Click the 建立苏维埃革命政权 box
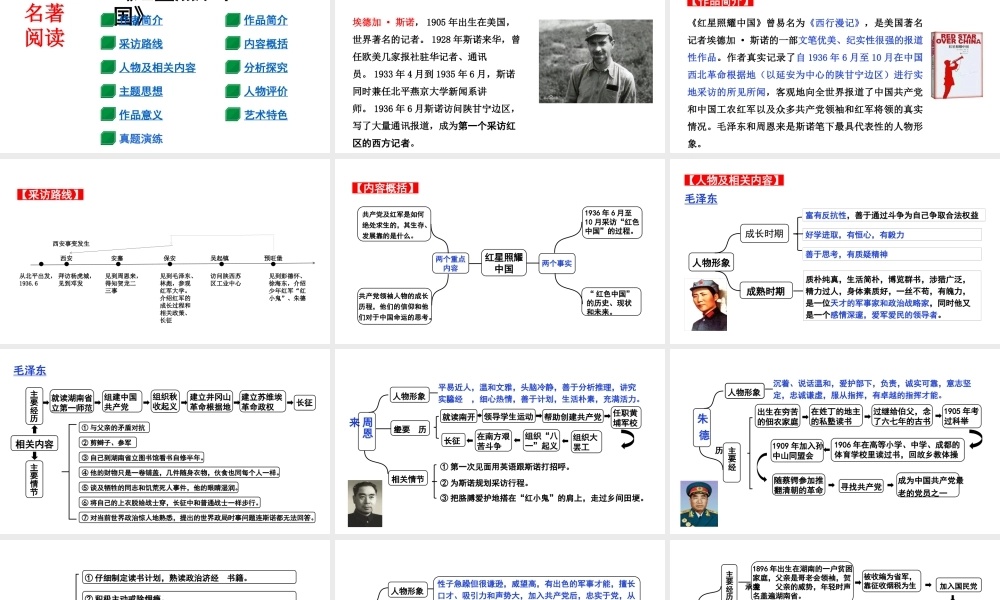The height and width of the screenshot is (600, 1000). click(261, 402)
